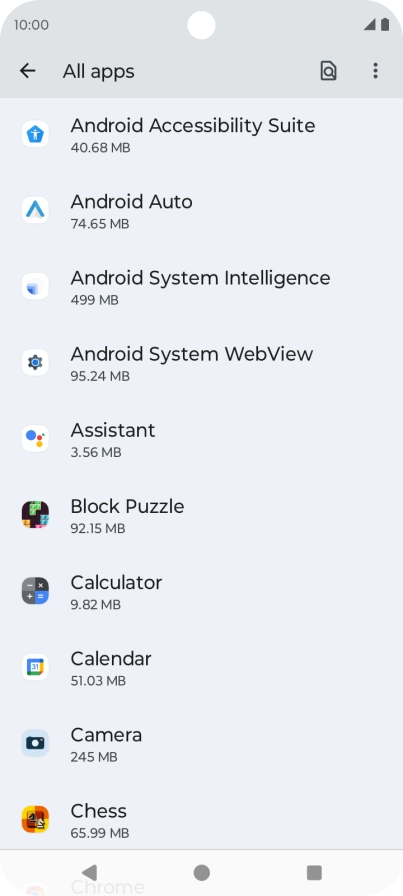Open Chess app info entry

click(201, 819)
